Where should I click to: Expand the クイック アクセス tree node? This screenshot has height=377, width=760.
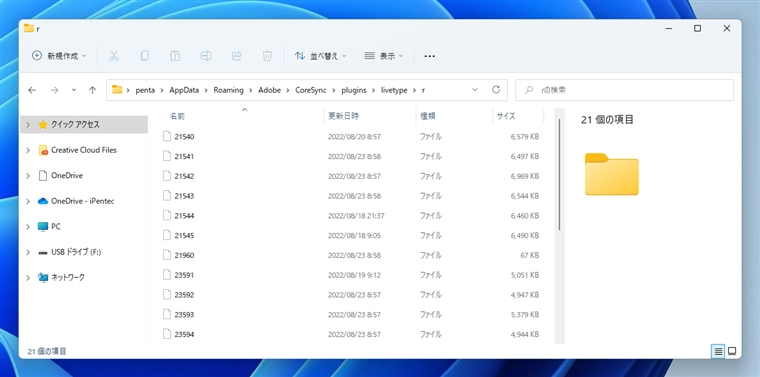click(x=28, y=125)
